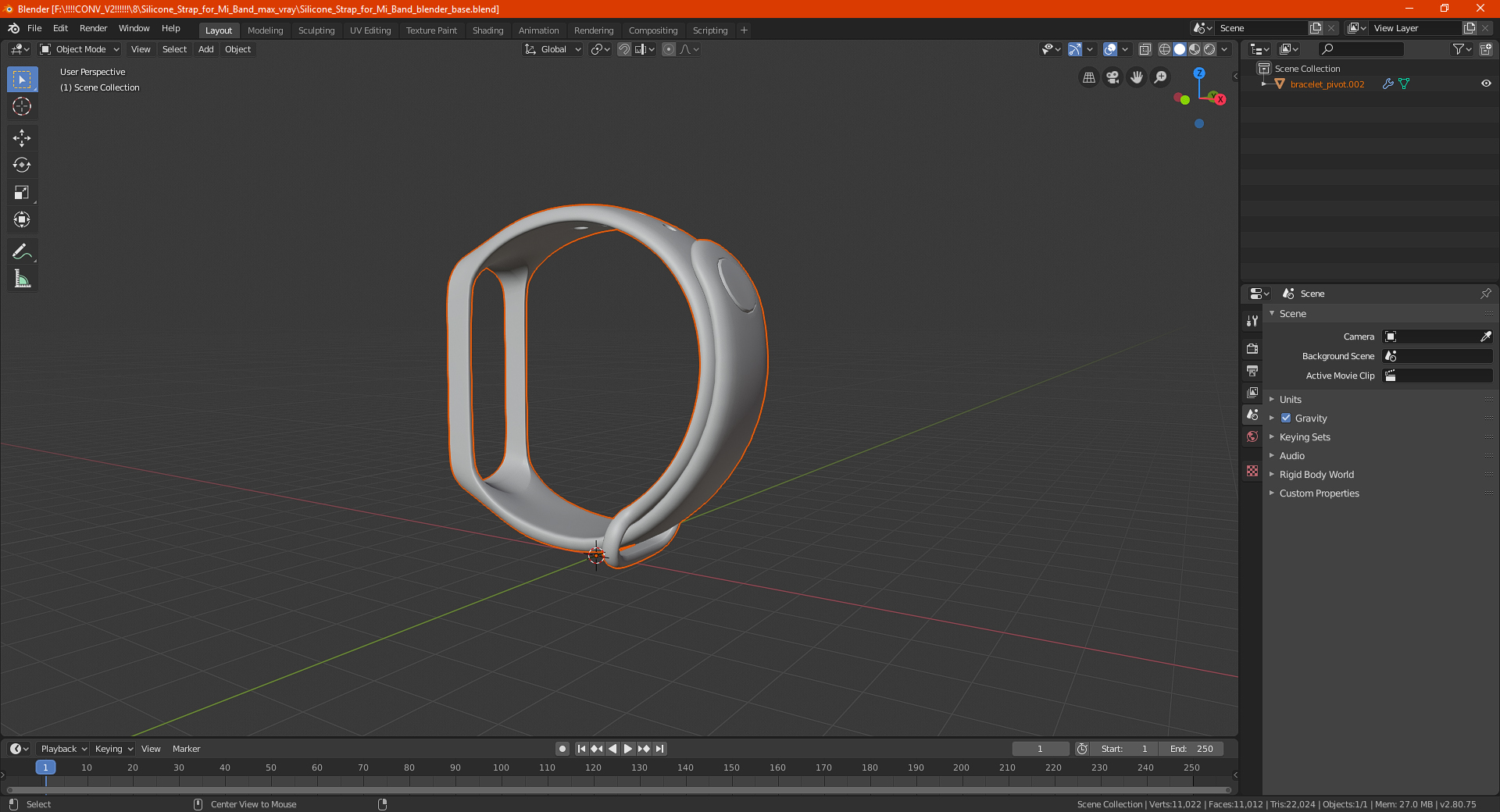The width and height of the screenshot is (1500, 812).
Task: Switch to material preview (LookDev) shading
Action: pyautogui.click(x=1195, y=49)
